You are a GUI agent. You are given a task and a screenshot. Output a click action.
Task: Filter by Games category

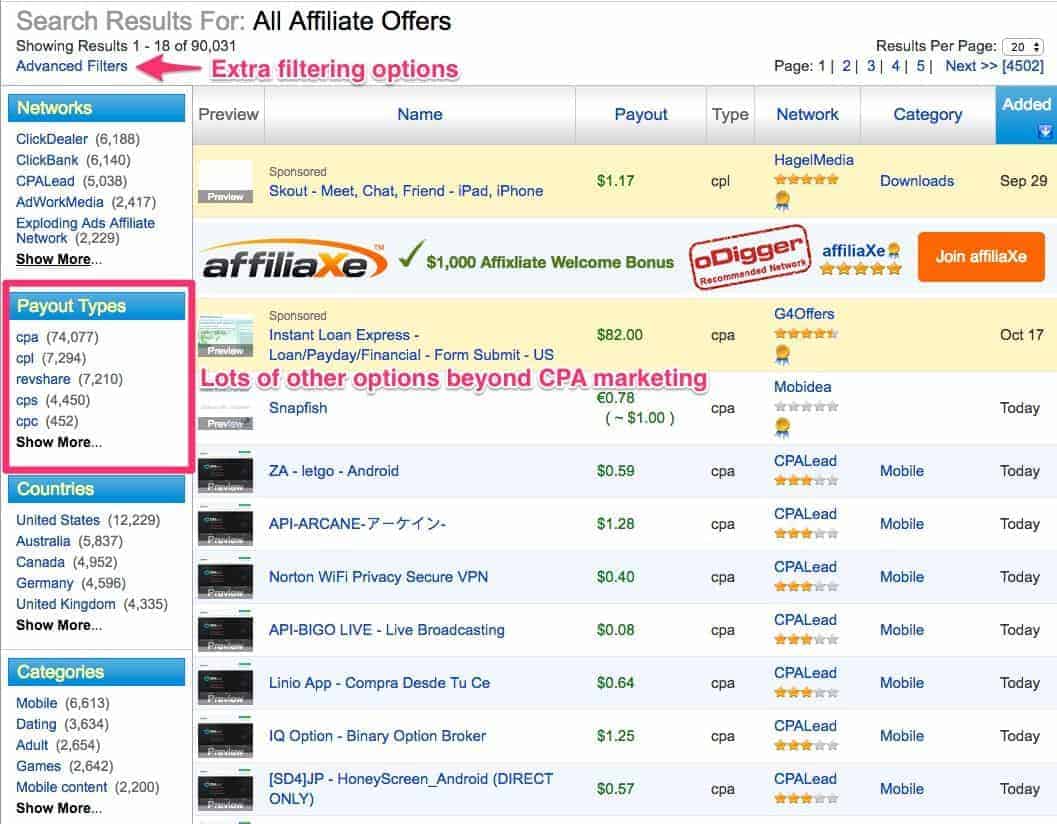(38, 765)
